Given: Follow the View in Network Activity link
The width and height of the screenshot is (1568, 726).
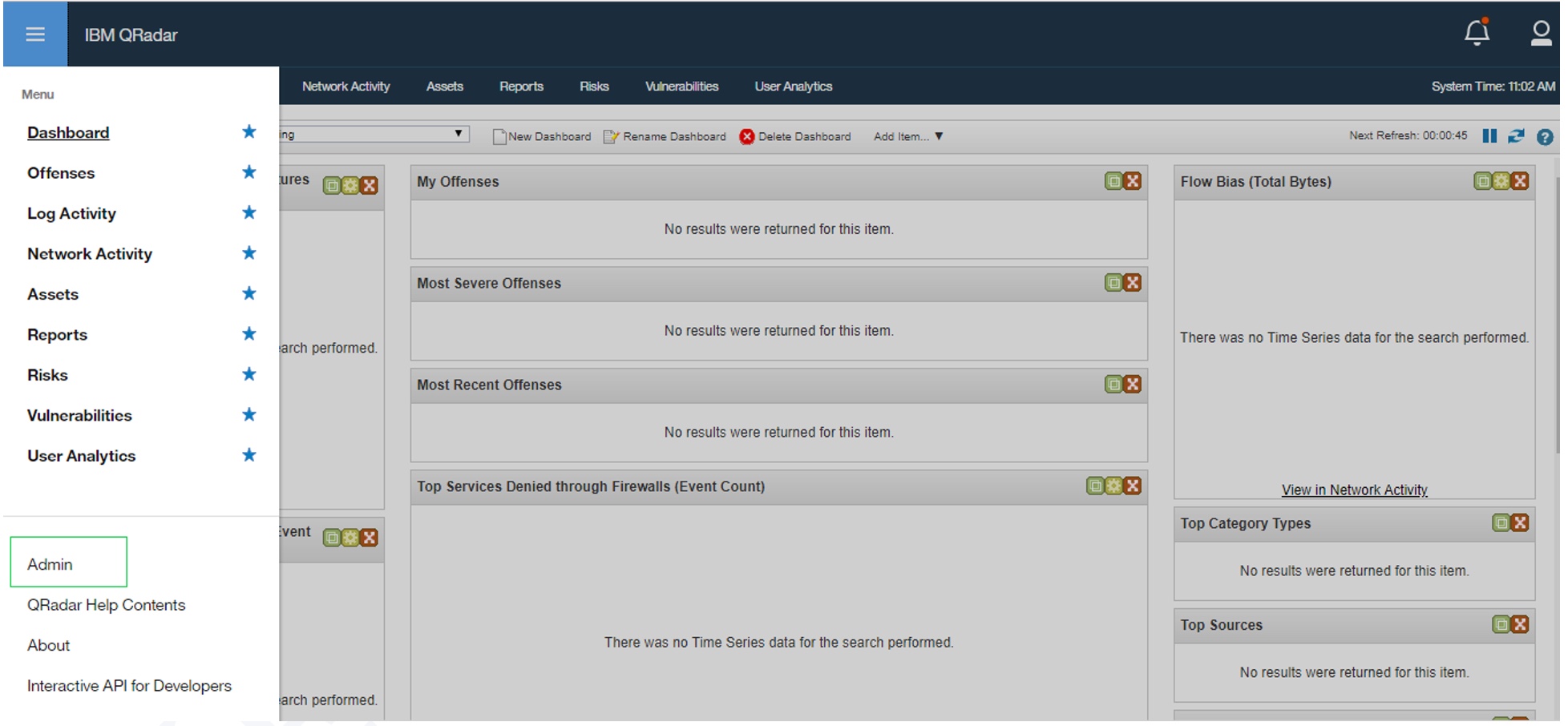Looking at the screenshot, I should [1354, 490].
